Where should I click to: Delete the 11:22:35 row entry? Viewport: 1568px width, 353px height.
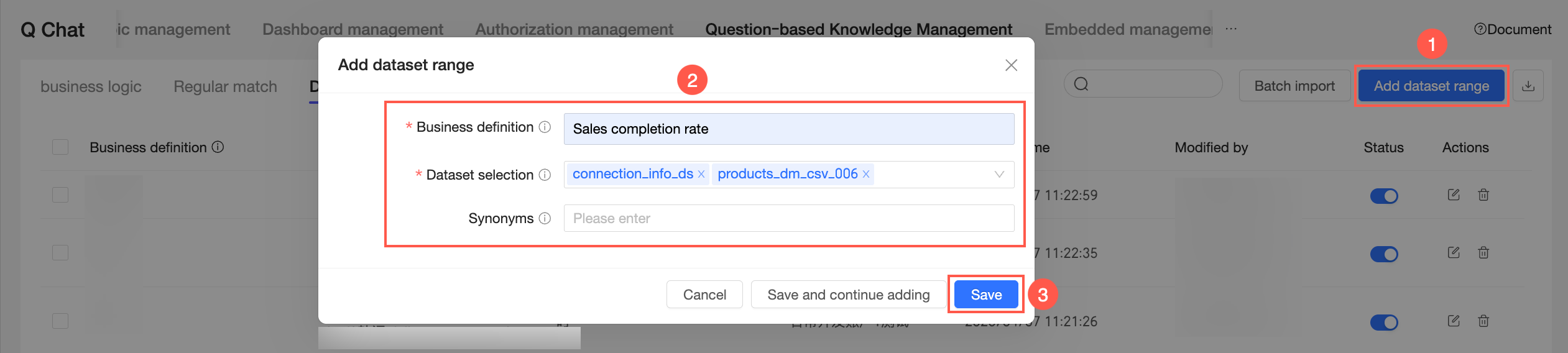coord(1483,252)
